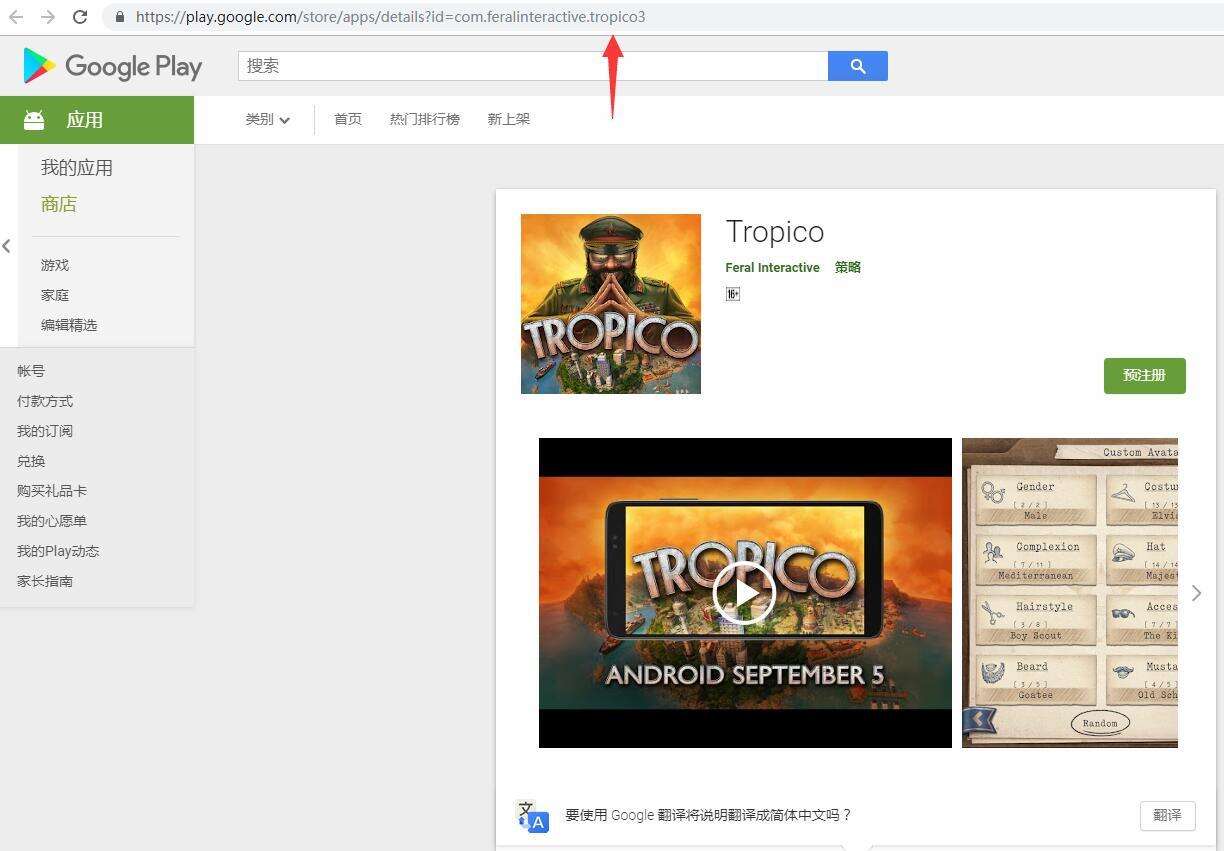Image resolution: width=1224 pixels, height=851 pixels.
Task: Open 热门排行榜 top charts
Action: tap(425, 119)
